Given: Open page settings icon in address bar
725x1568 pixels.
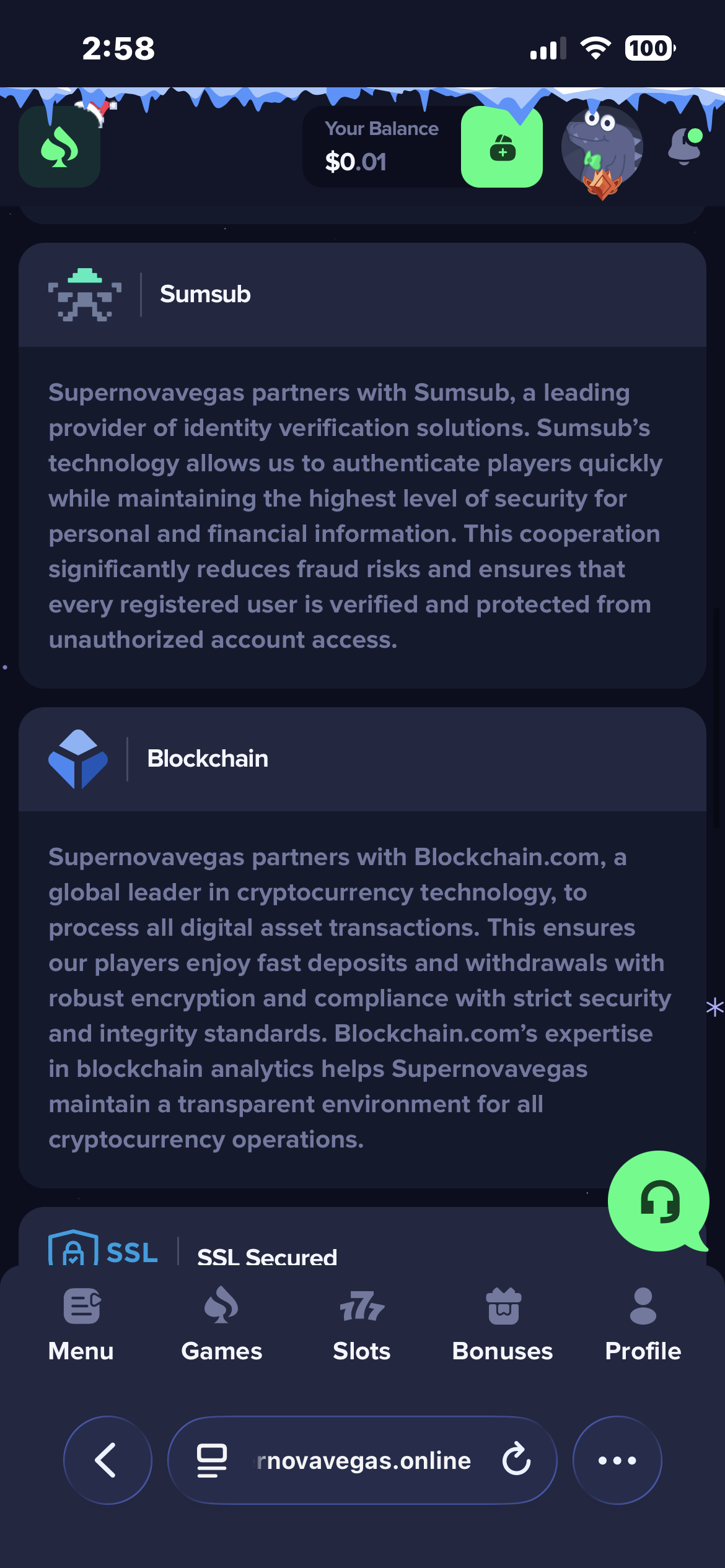Looking at the screenshot, I should pos(212,1460).
